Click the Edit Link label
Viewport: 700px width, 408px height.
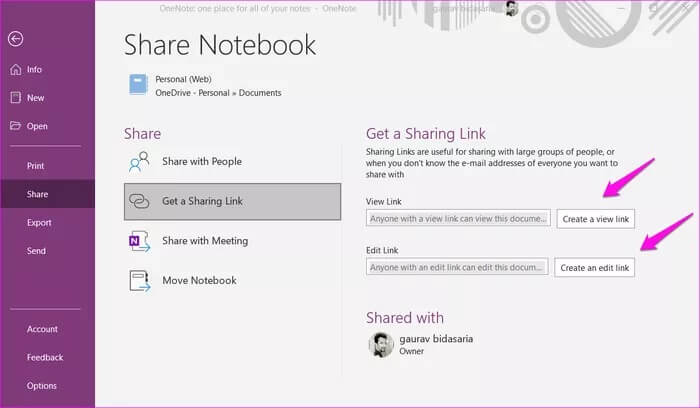382,250
